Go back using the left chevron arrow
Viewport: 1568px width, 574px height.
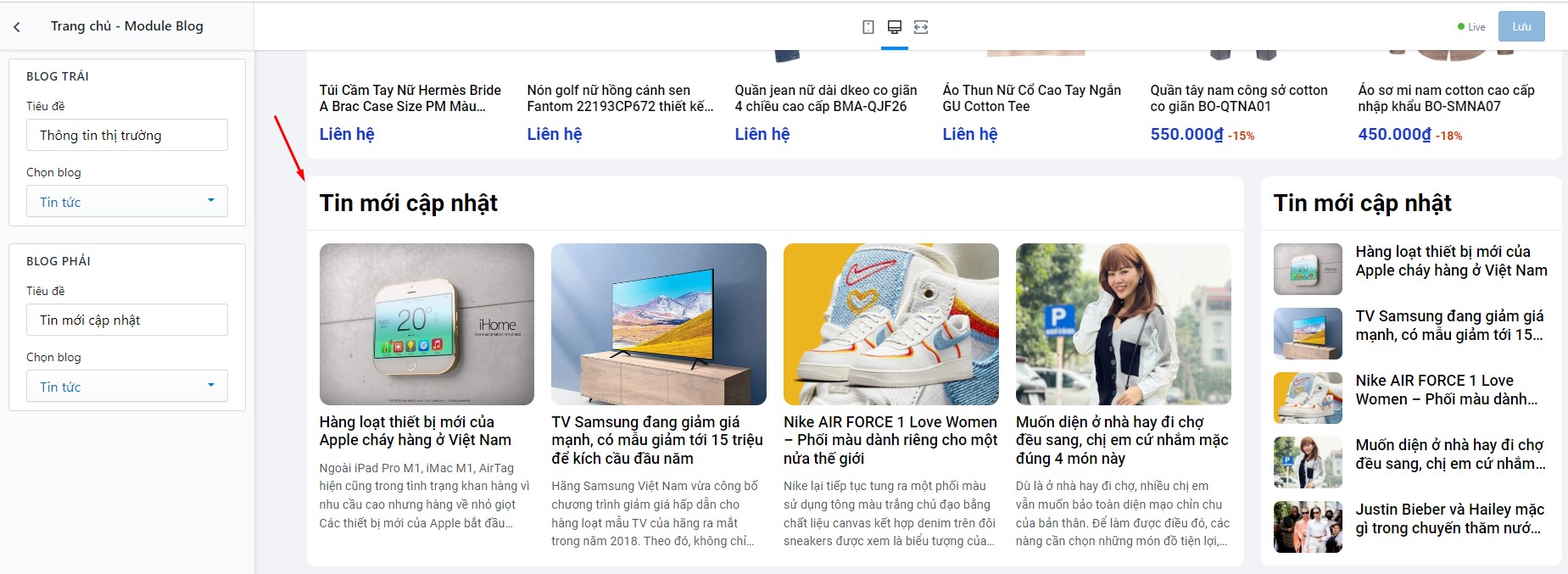[x=17, y=27]
